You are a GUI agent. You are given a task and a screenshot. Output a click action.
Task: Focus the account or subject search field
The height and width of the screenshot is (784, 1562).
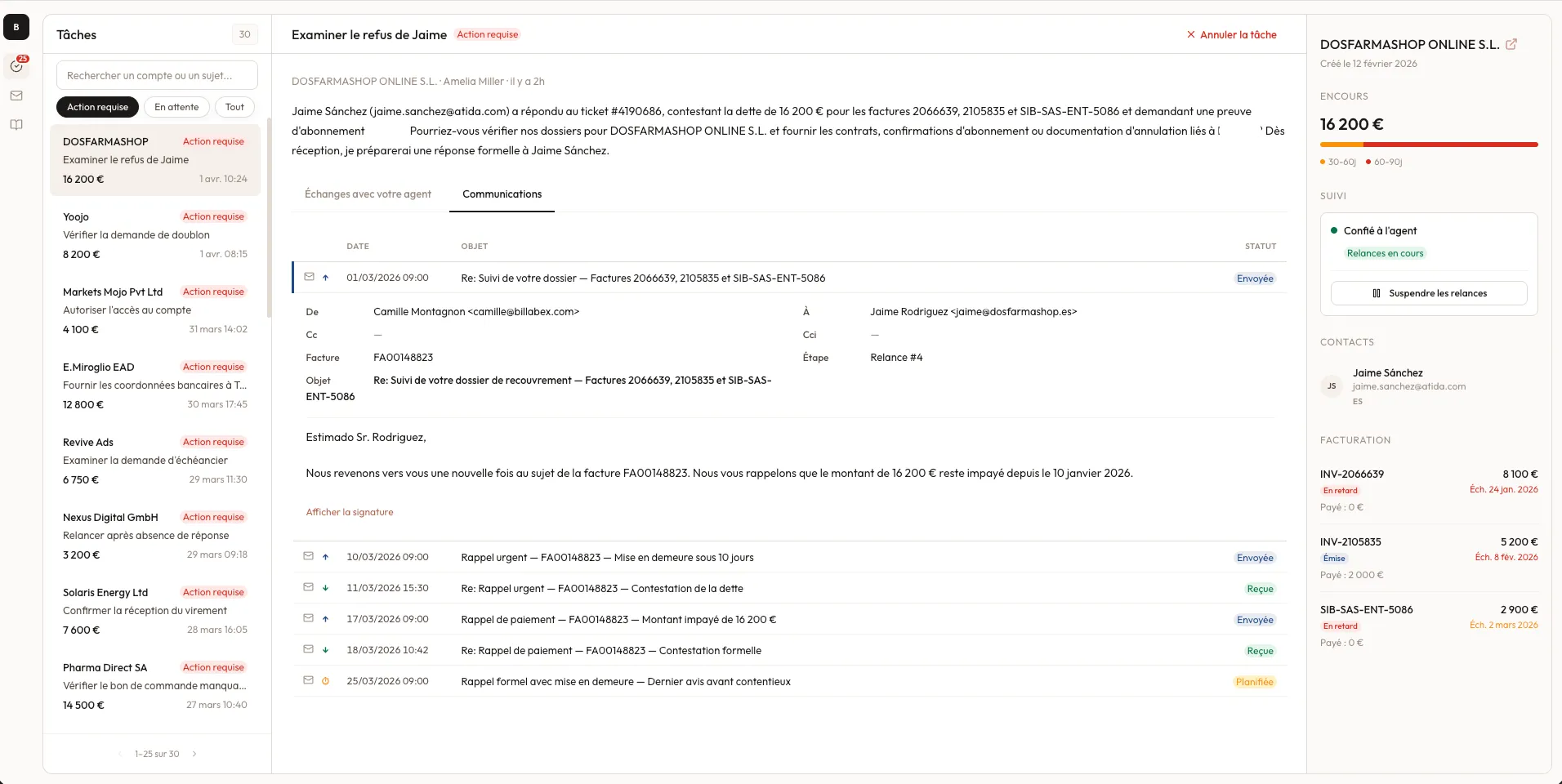[x=157, y=75]
